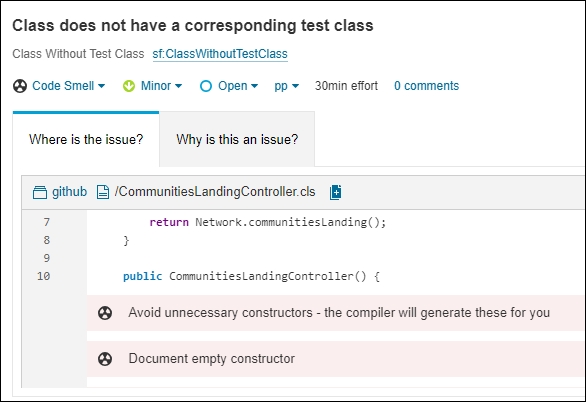Select the Document empty constructor issue row
586x402 pixels.
[336, 359]
